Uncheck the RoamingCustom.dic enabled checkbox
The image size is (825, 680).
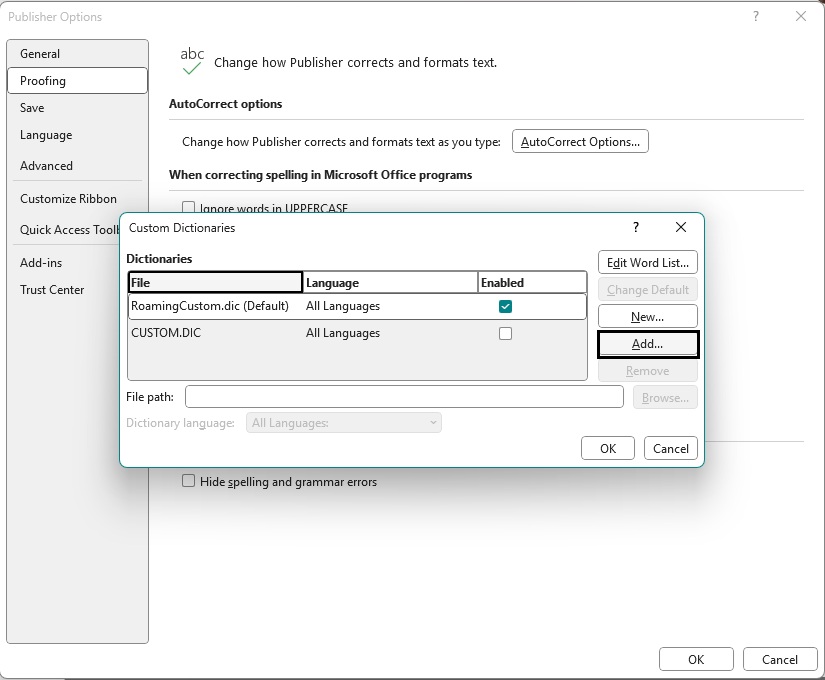[x=505, y=306]
